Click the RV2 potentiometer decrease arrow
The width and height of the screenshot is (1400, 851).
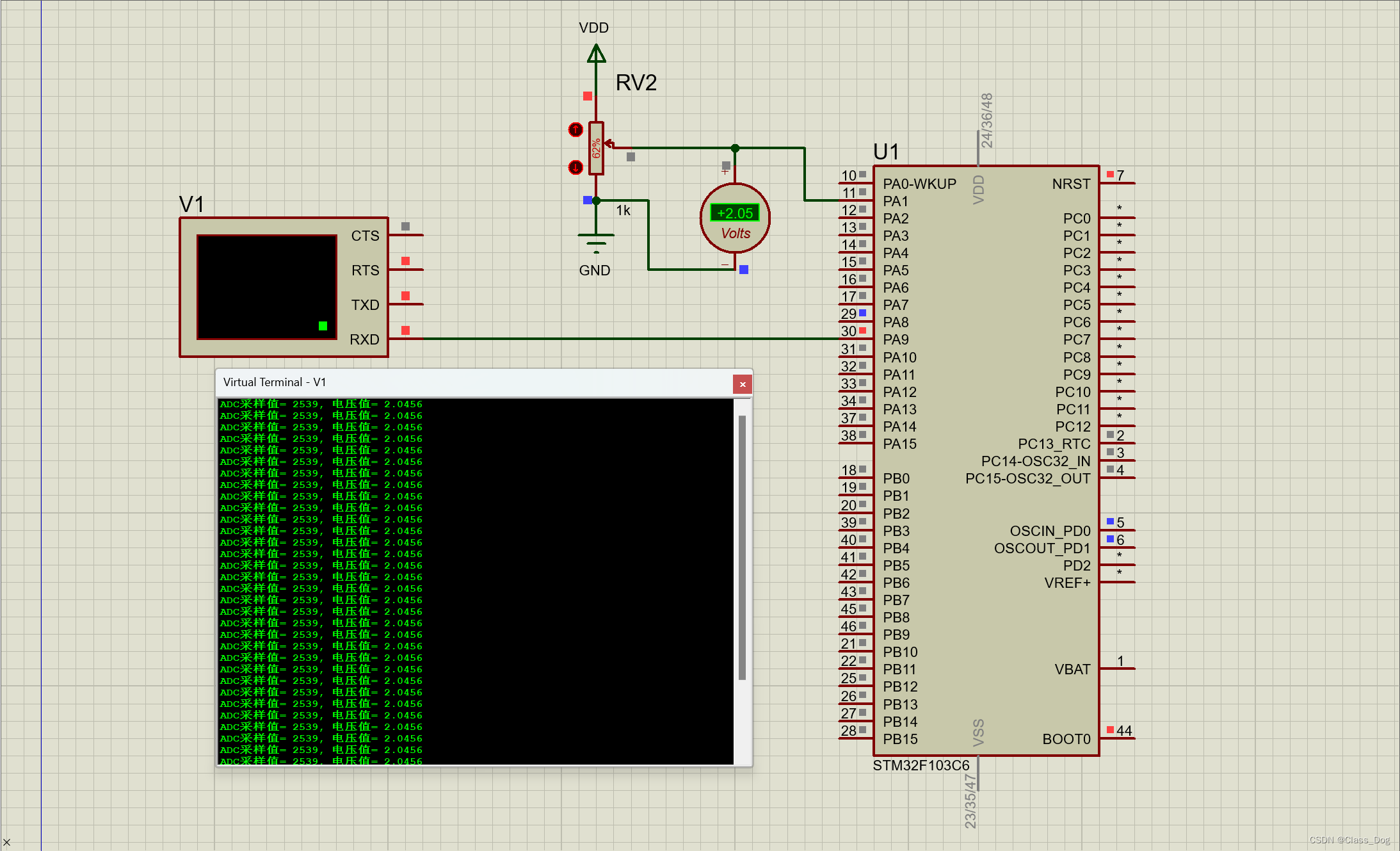(575, 168)
